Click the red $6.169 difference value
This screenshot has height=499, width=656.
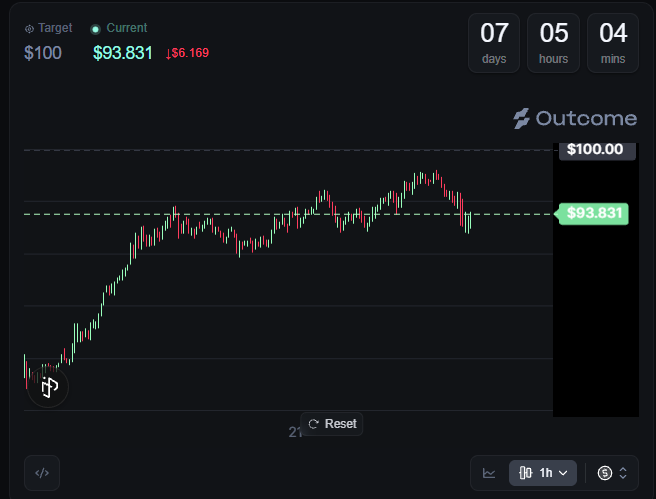tap(187, 53)
